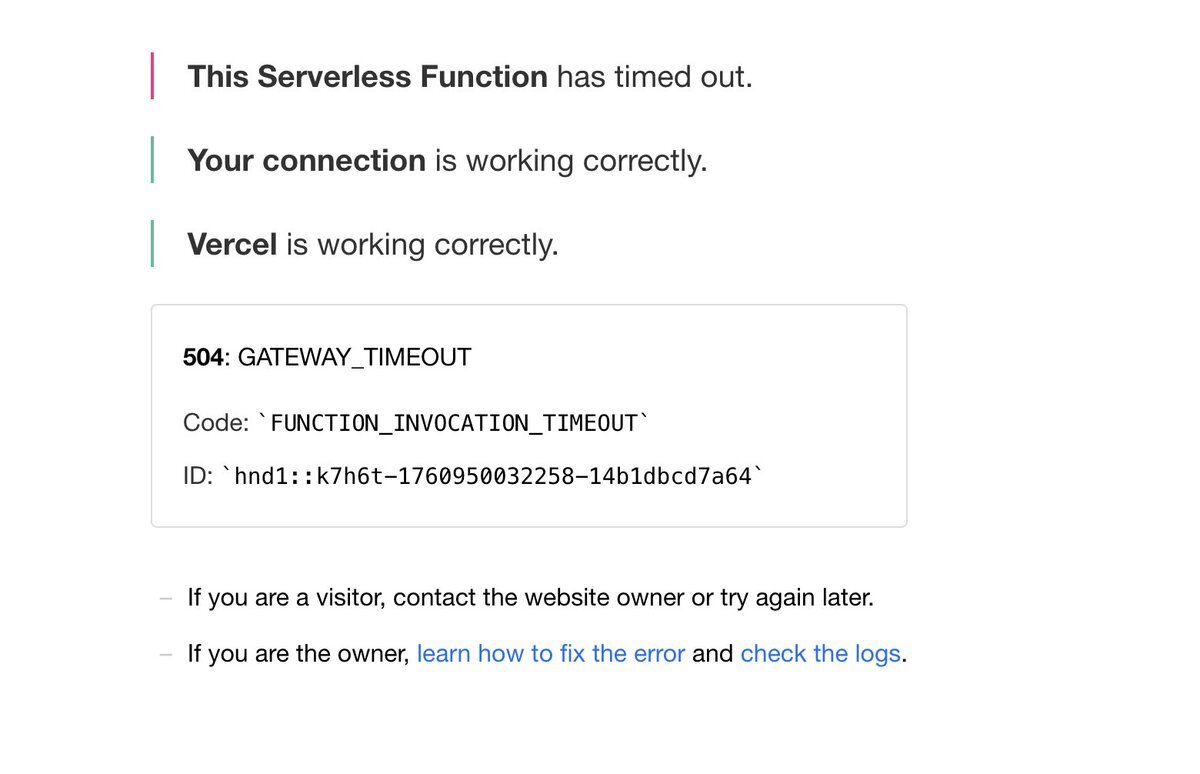Click the bold 504 error number
This screenshot has height=774, width=1200.
click(x=203, y=357)
